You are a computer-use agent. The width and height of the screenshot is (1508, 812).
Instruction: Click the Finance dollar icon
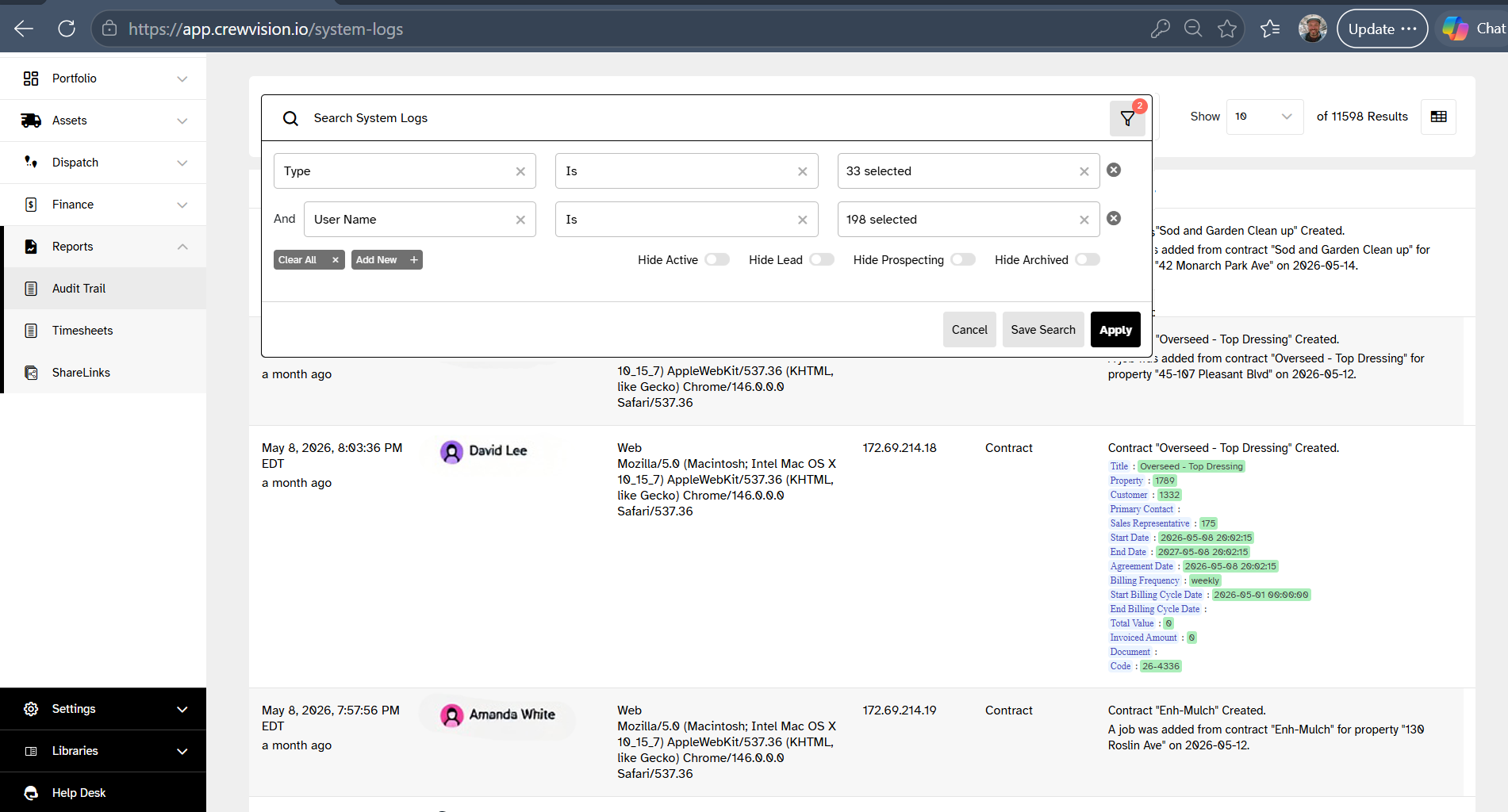[x=31, y=205]
